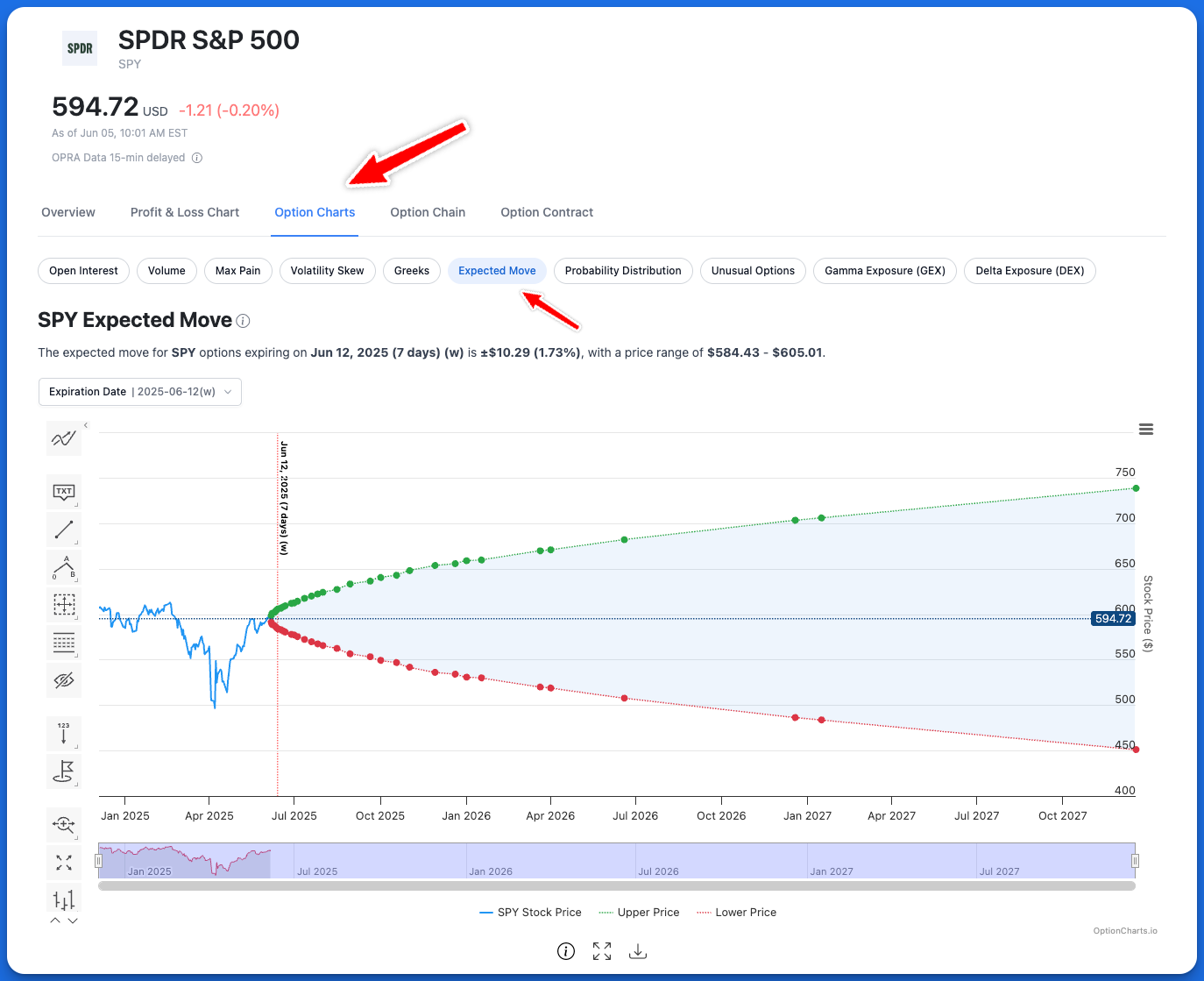Download the chart using download icon
Screen dimensions: 1204x981
(x=638, y=951)
